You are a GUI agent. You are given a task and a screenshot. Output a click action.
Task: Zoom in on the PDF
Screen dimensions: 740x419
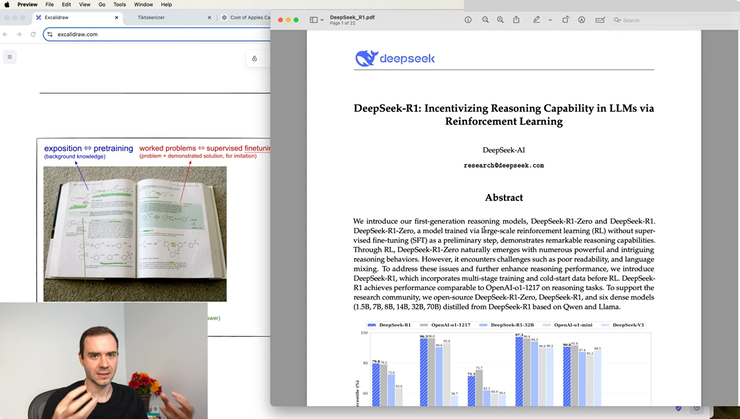click(501, 20)
